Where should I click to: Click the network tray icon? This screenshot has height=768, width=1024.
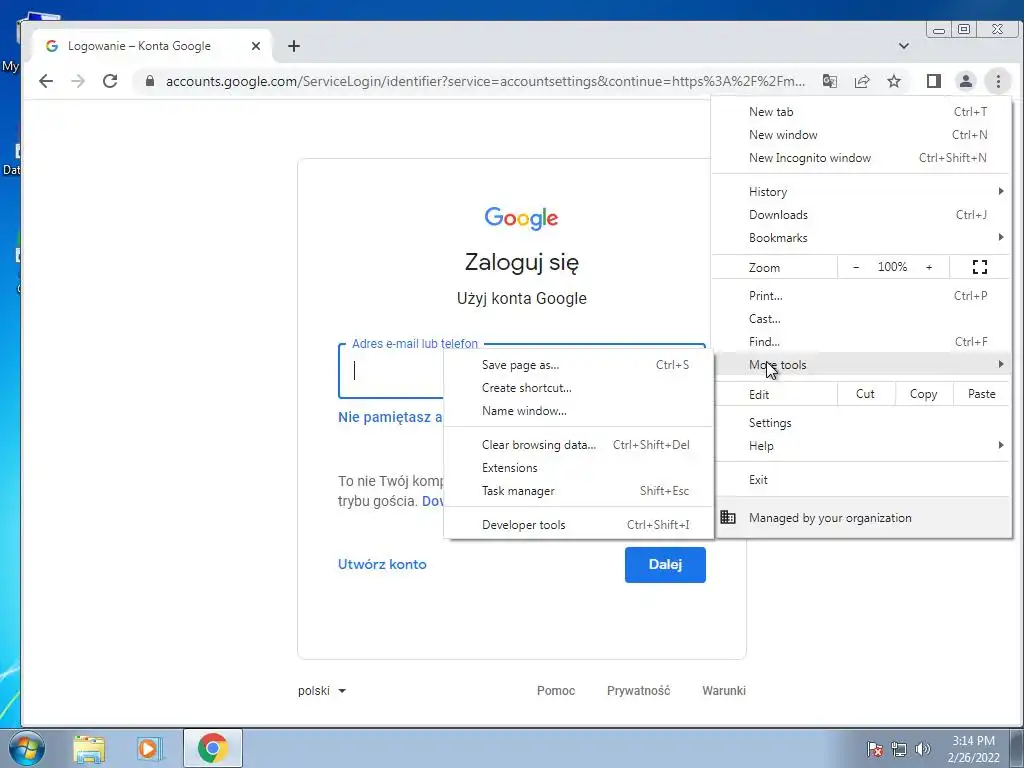point(899,749)
